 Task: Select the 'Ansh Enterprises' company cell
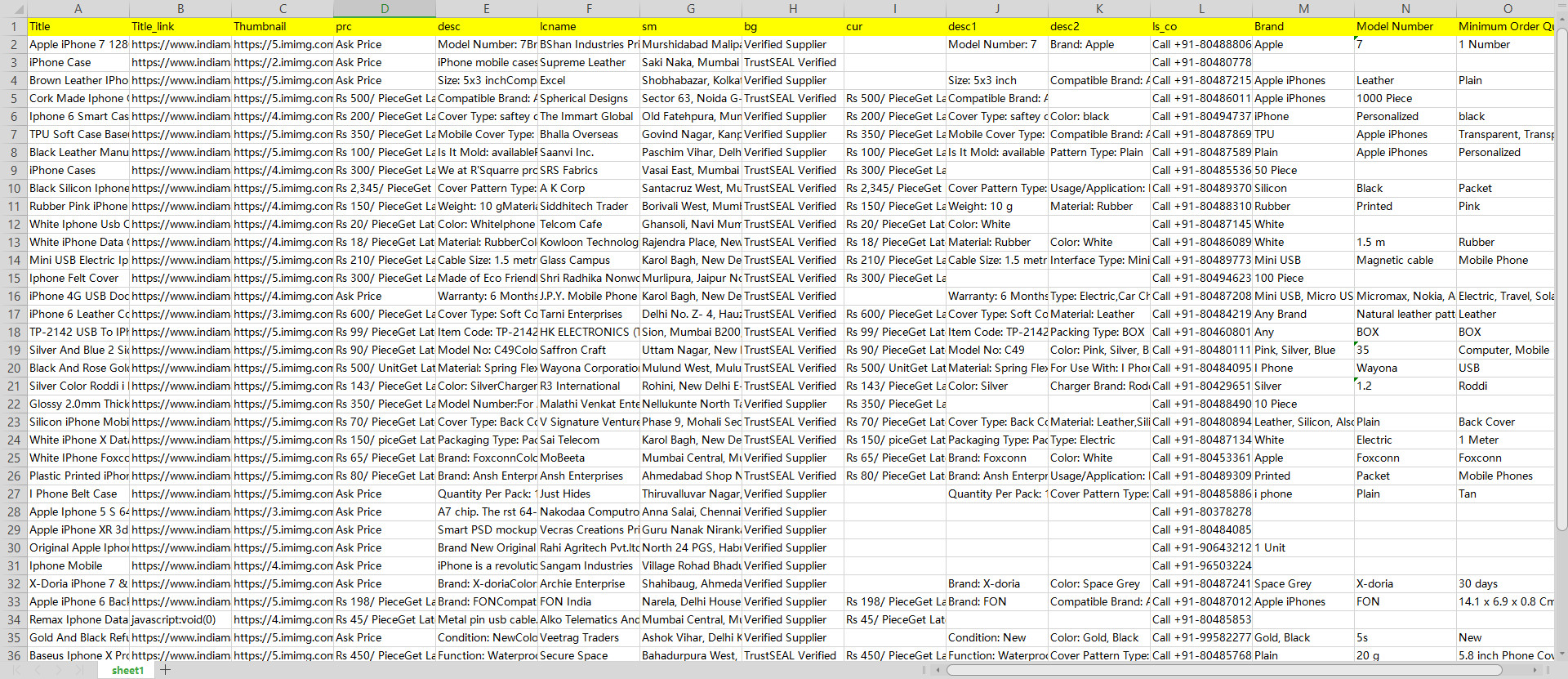click(589, 476)
